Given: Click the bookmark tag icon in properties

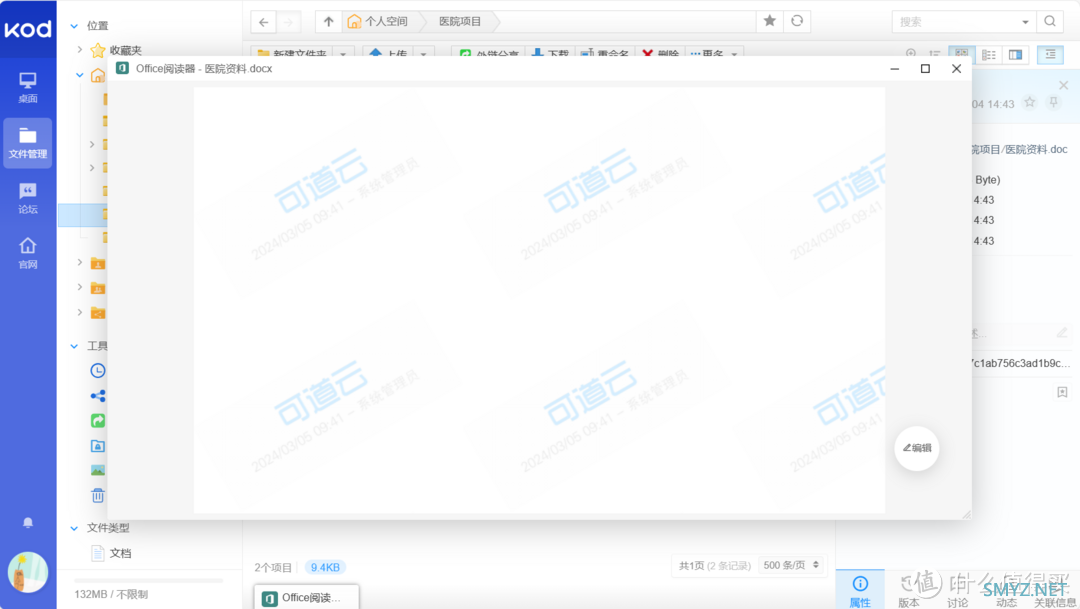Looking at the screenshot, I should click(x=1062, y=392).
